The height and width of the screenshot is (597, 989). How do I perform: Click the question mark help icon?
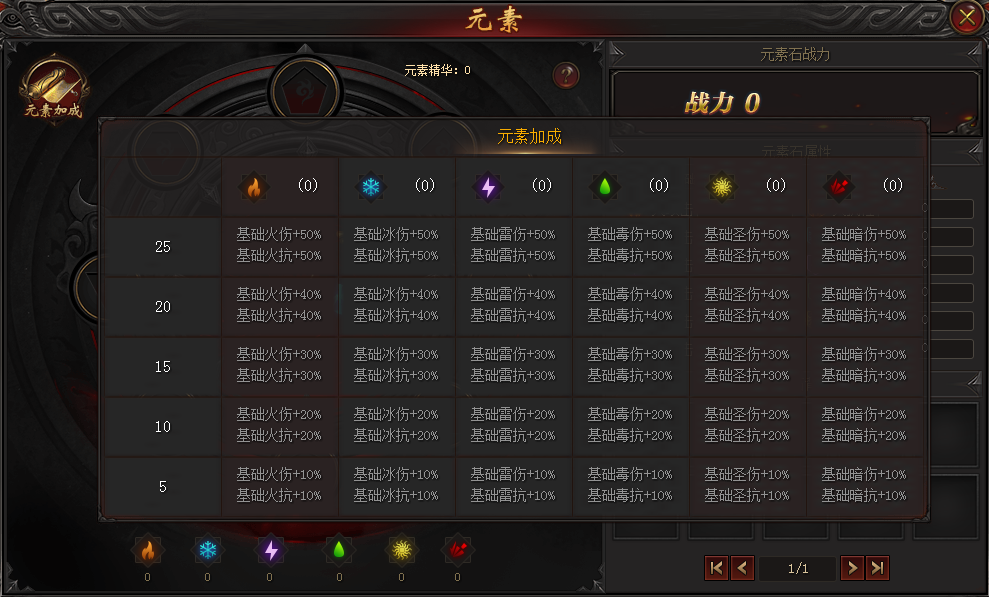pos(566,76)
